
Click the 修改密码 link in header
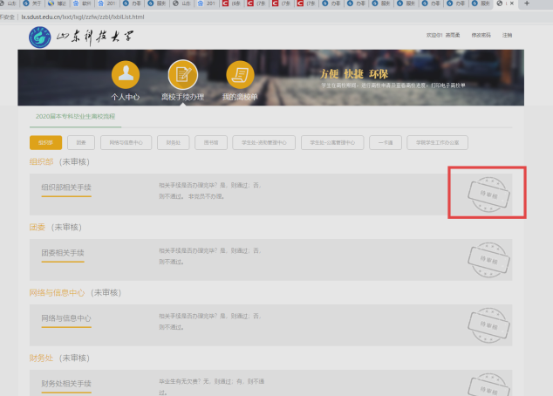[x=481, y=35]
